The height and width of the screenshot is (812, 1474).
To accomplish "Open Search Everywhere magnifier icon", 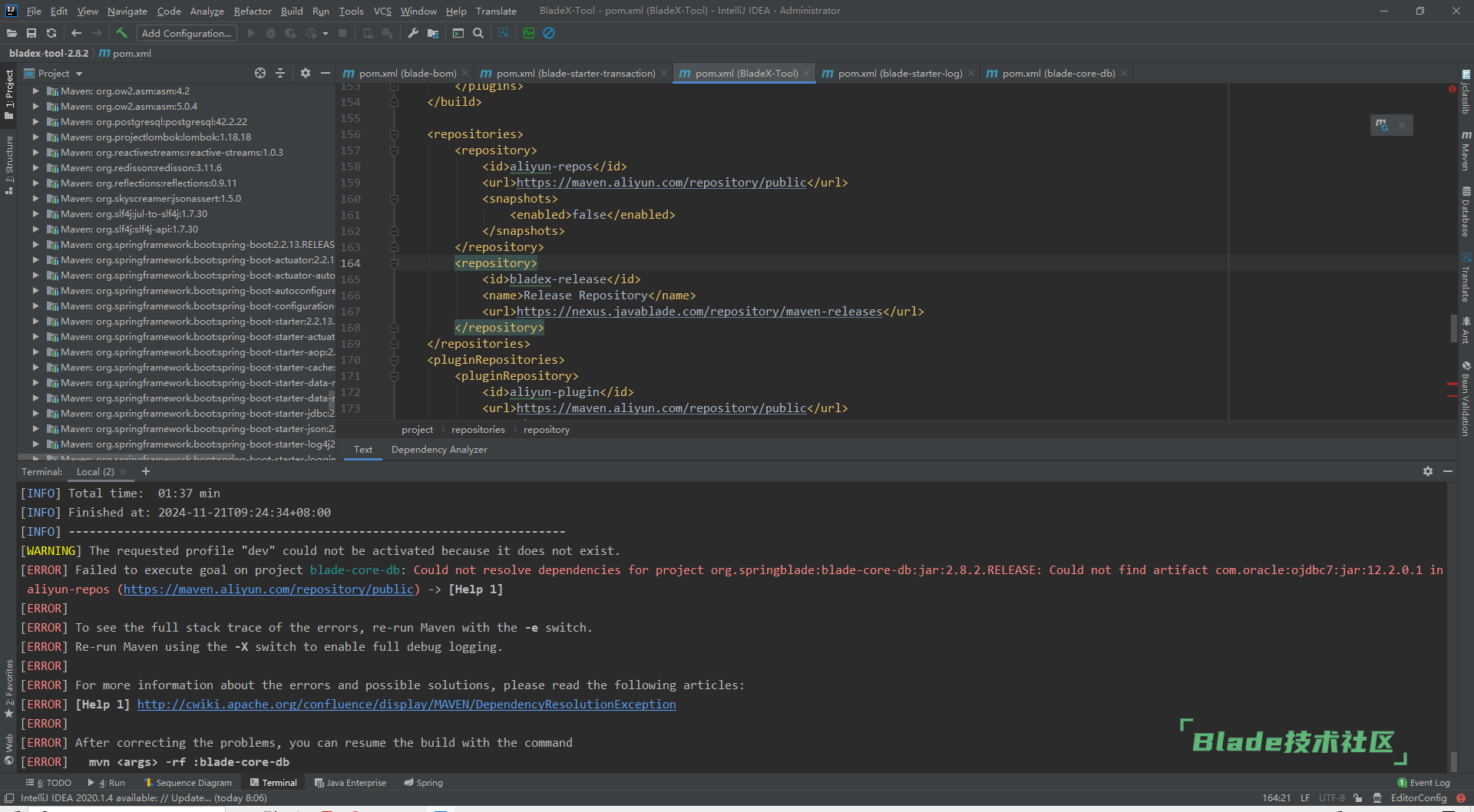I will pyautogui.click(x=478, y=33).
